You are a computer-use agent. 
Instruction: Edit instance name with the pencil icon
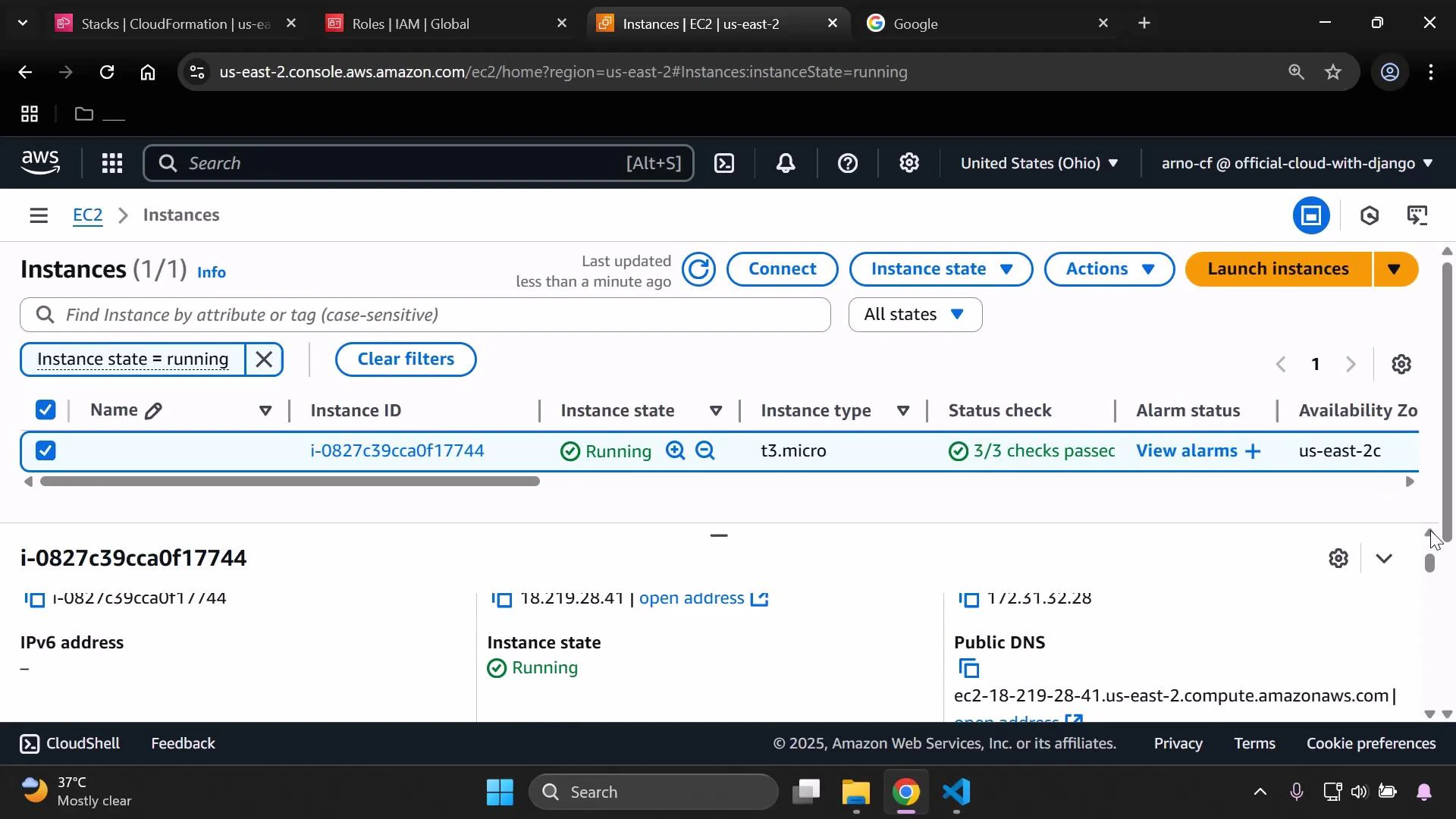point(154,410)
